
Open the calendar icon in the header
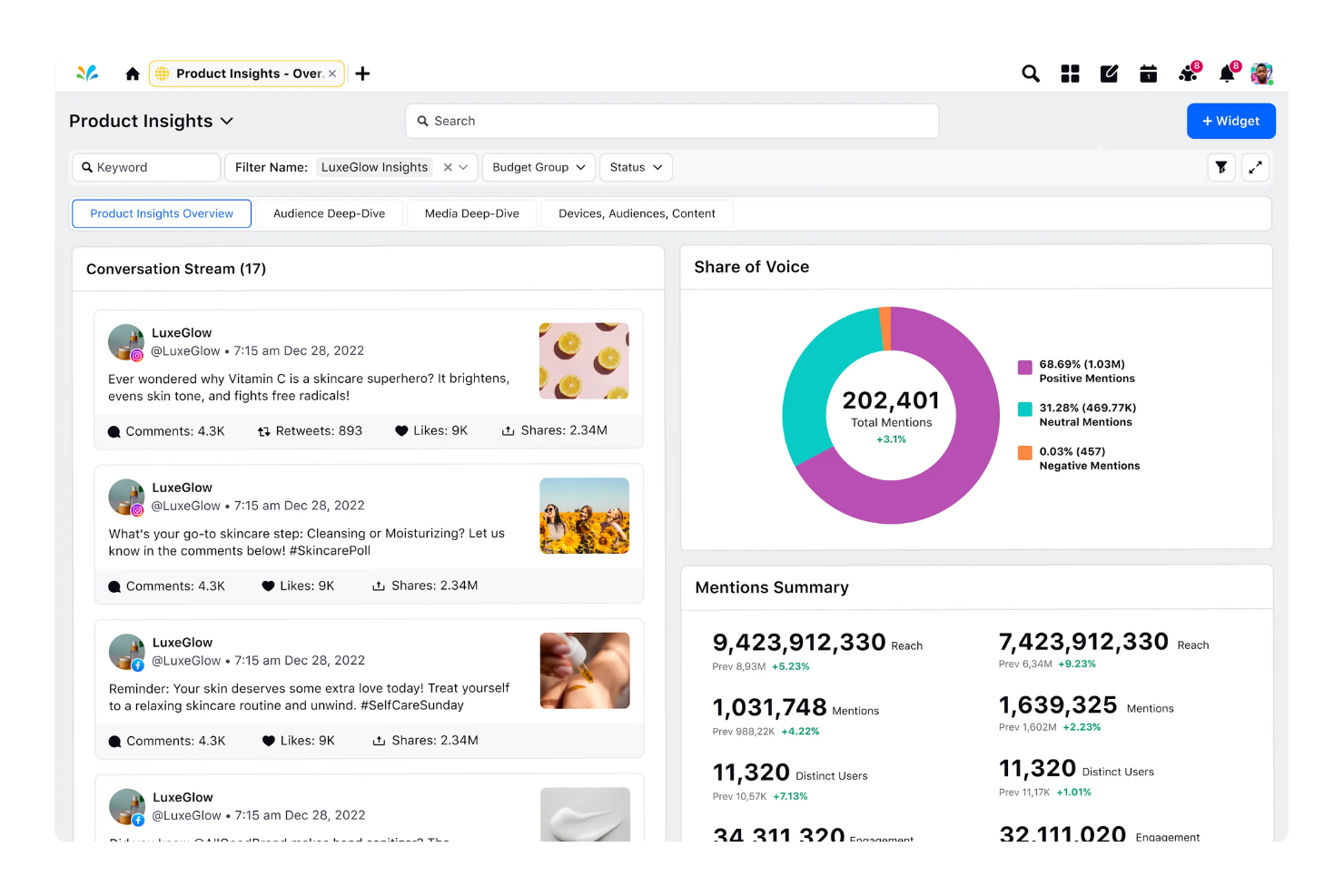pyautogui.click(x=1148, y=74)
